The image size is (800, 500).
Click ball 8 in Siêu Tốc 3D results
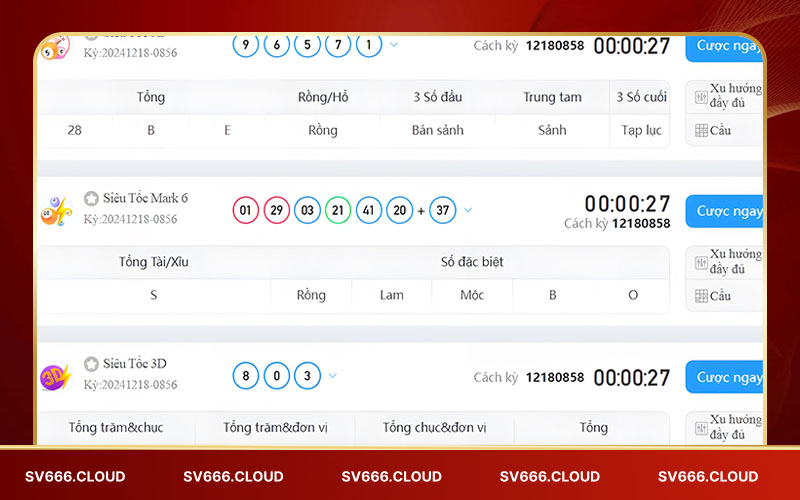[246, 376]
